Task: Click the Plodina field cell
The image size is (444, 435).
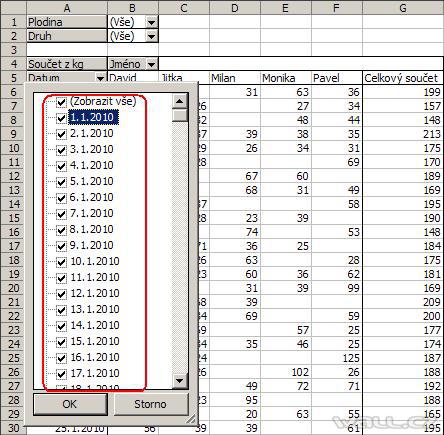Action: tap(67, 22)
